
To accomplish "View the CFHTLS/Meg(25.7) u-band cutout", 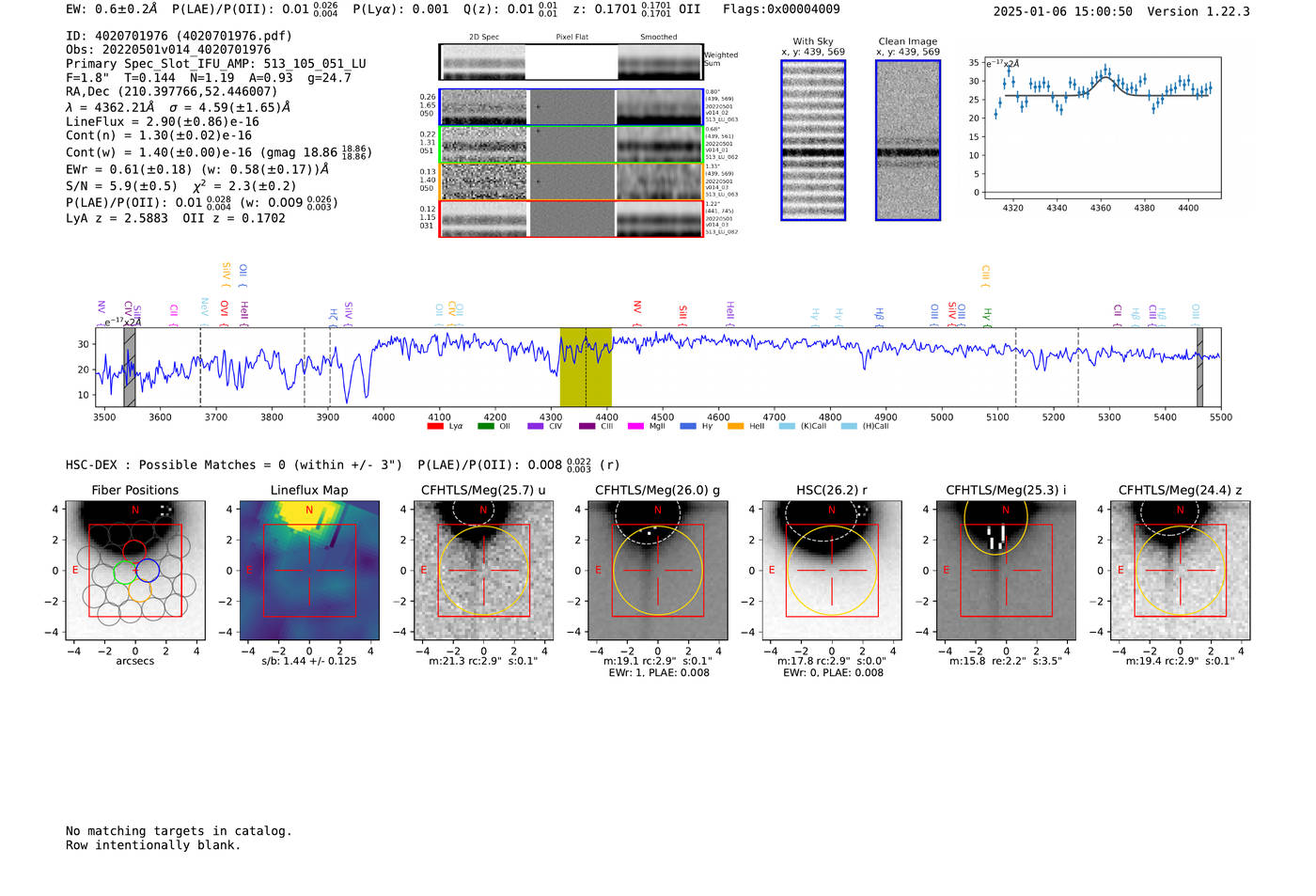I will tap(483, 571).
